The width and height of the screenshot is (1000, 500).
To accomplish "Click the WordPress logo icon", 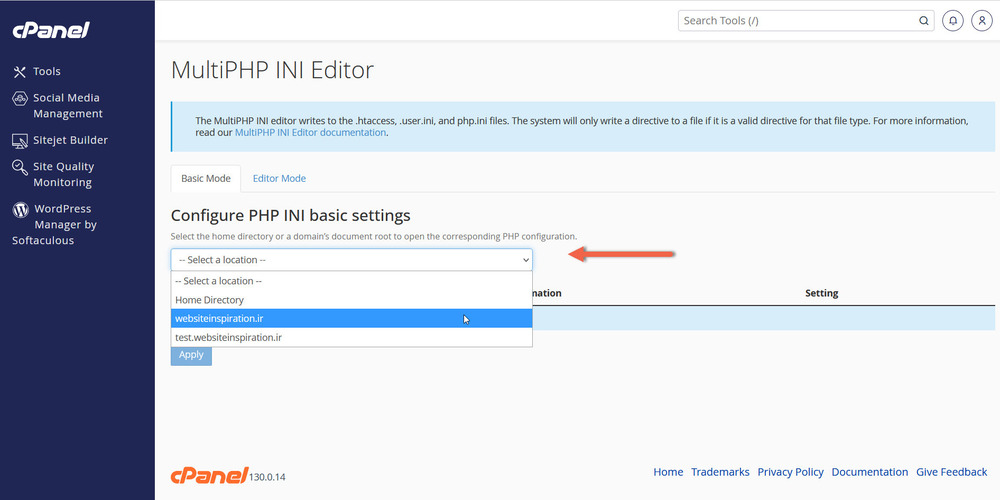I will [20, 209].
